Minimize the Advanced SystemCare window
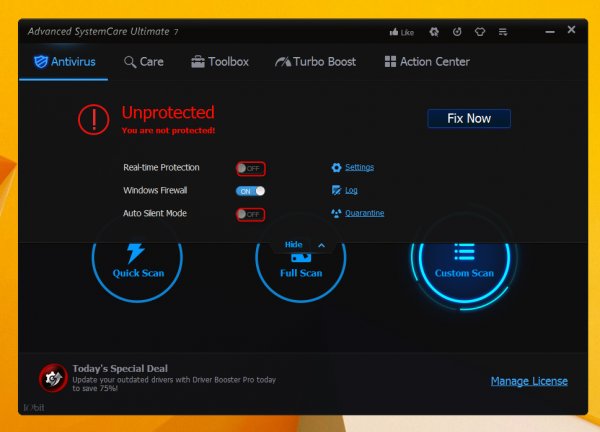The width and height of the screenshot is (600, 432). [x=550, y=32]
